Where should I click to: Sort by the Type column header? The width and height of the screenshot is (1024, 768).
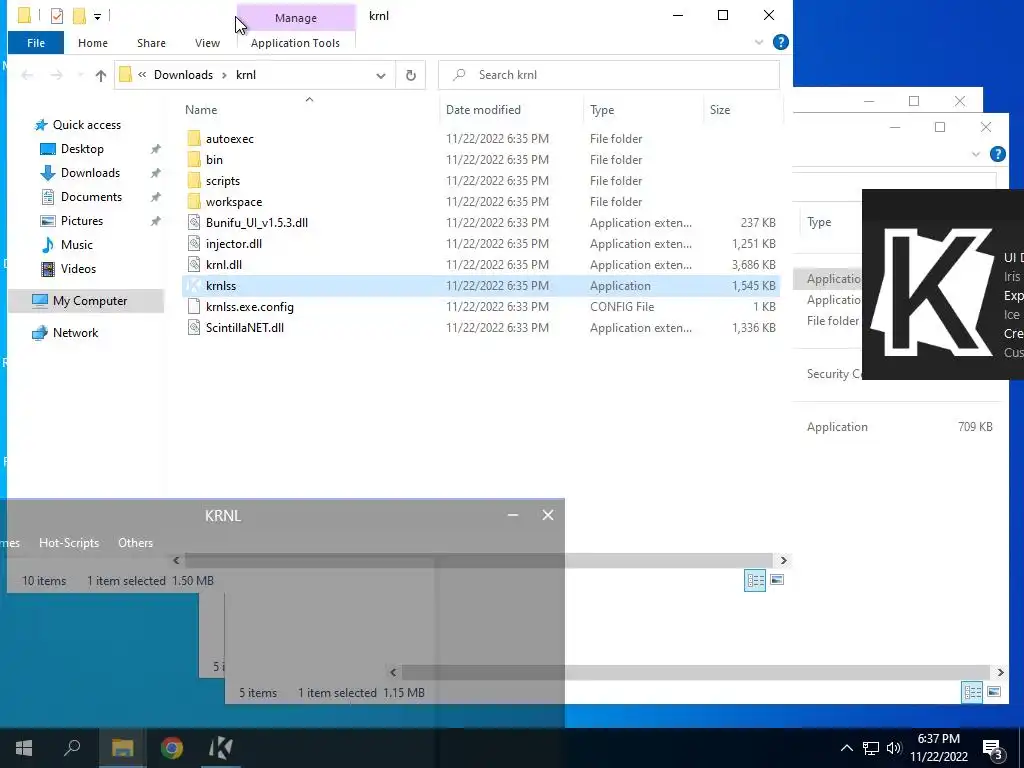coord(602,110)
